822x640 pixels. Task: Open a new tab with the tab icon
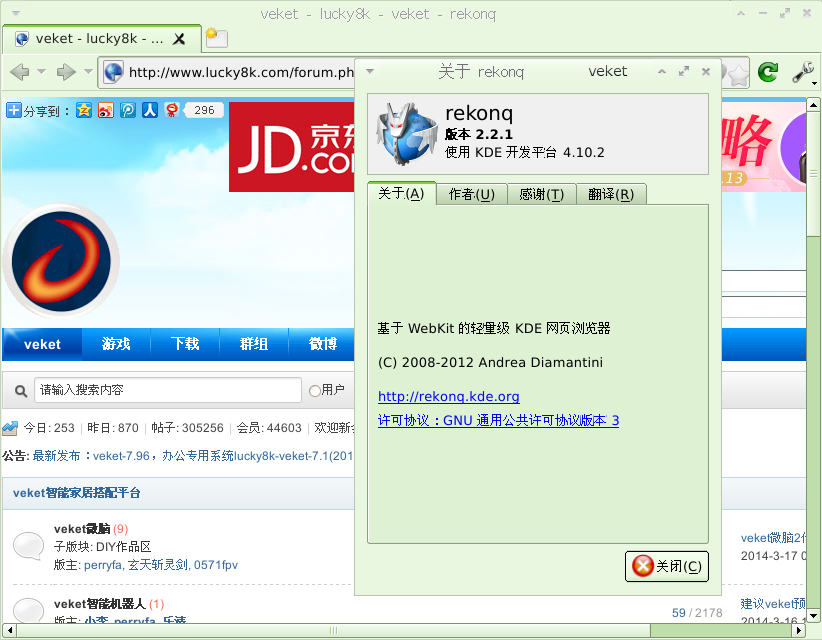217,38
